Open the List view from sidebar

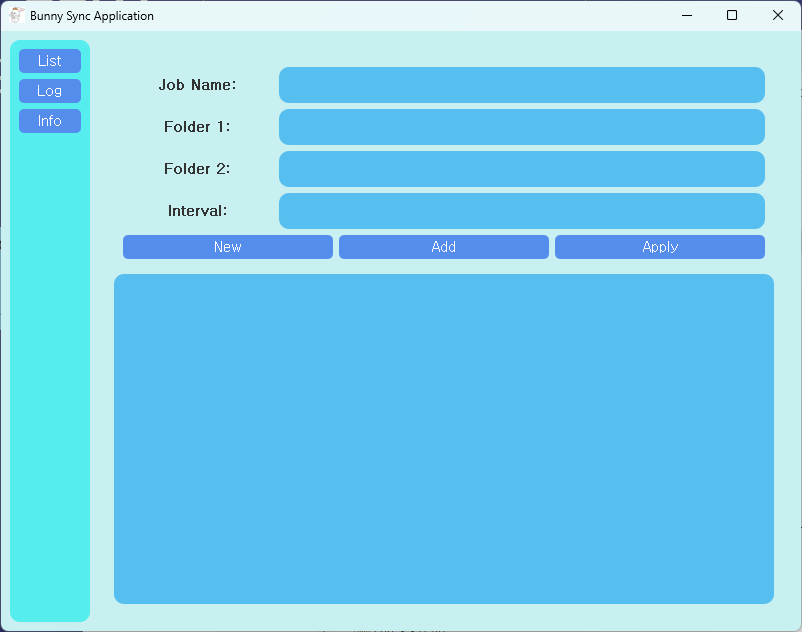tap(50, 61)
